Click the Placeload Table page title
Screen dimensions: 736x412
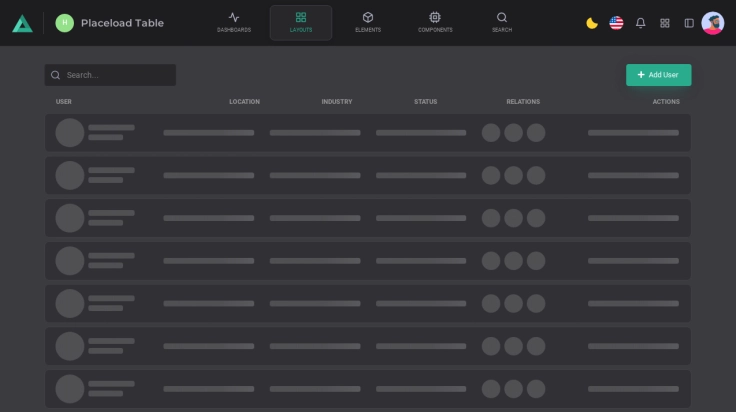pos(122,23)
